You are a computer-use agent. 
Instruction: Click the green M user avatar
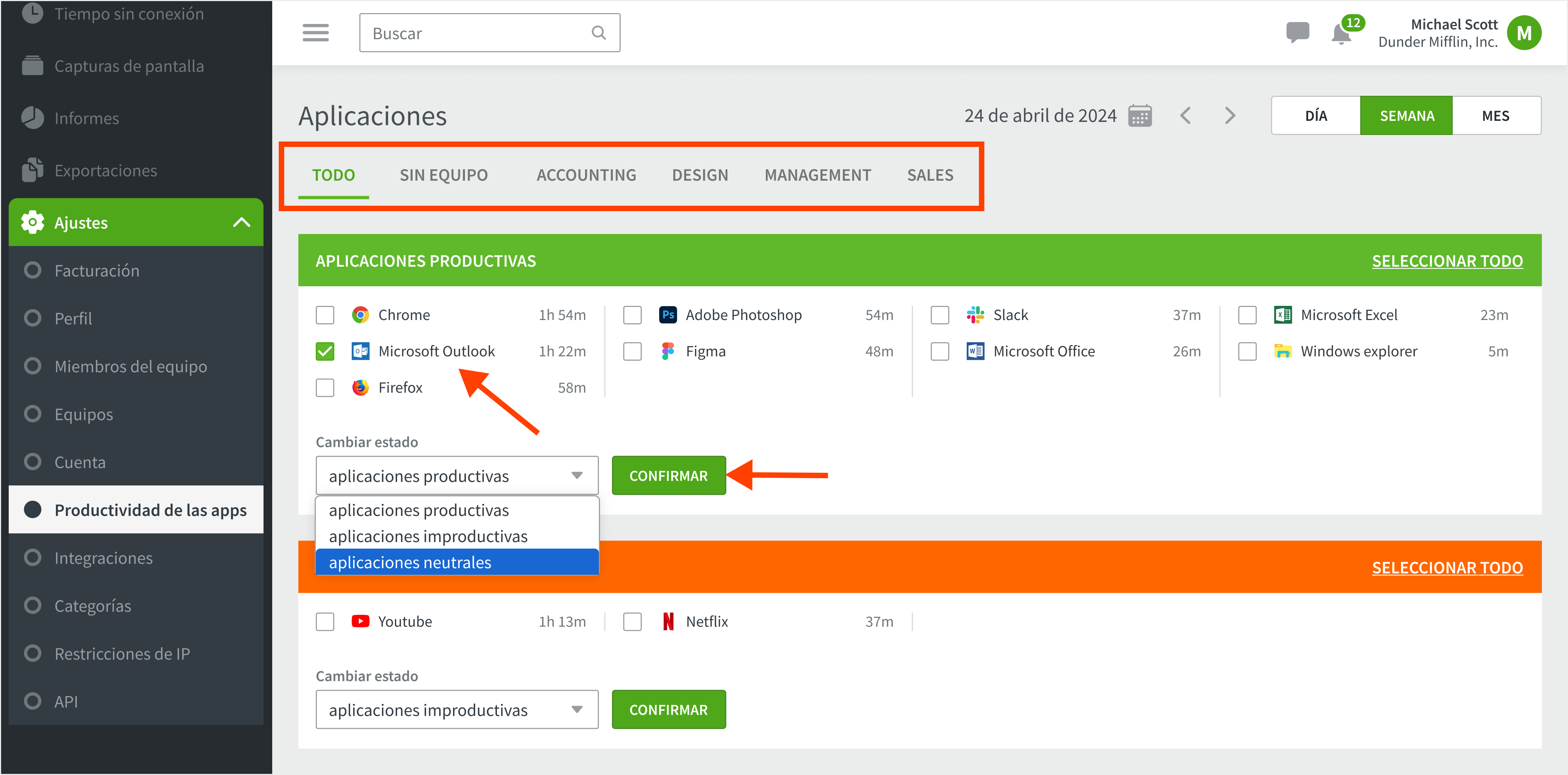(x=1524, y=33)
